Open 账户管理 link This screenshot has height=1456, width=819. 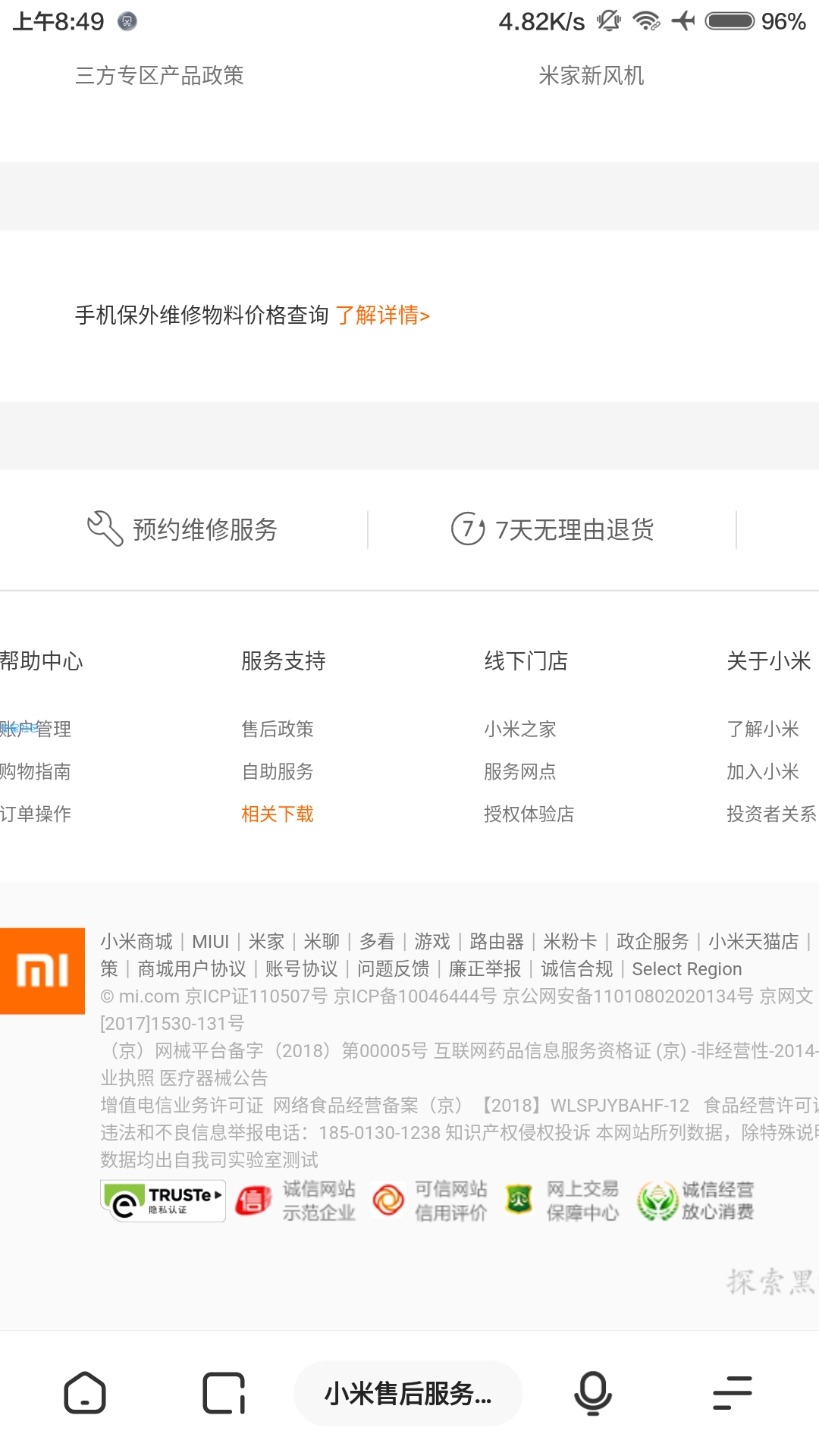click(x=36, y=729)
